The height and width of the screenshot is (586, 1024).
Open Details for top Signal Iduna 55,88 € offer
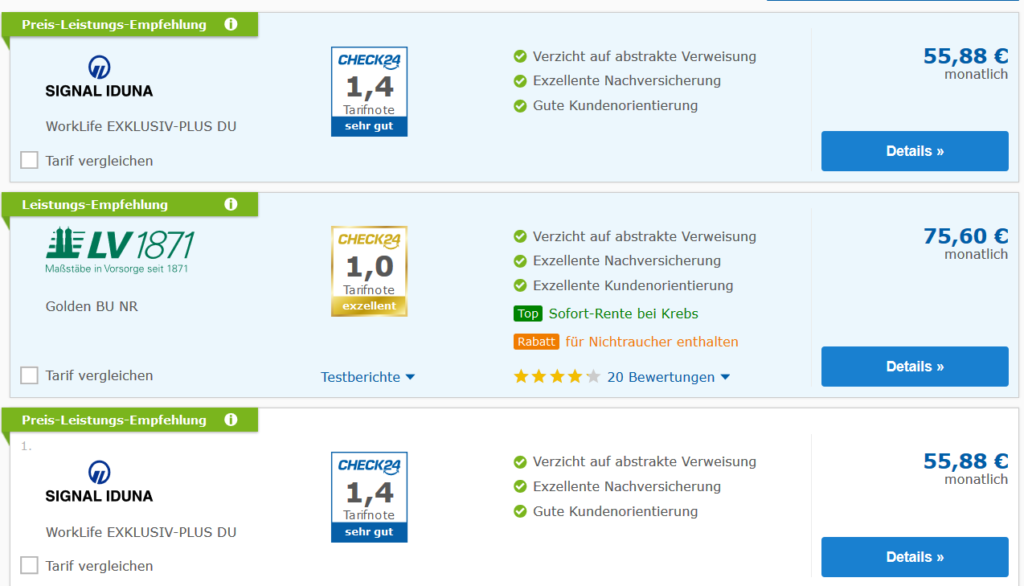(914, 151)
